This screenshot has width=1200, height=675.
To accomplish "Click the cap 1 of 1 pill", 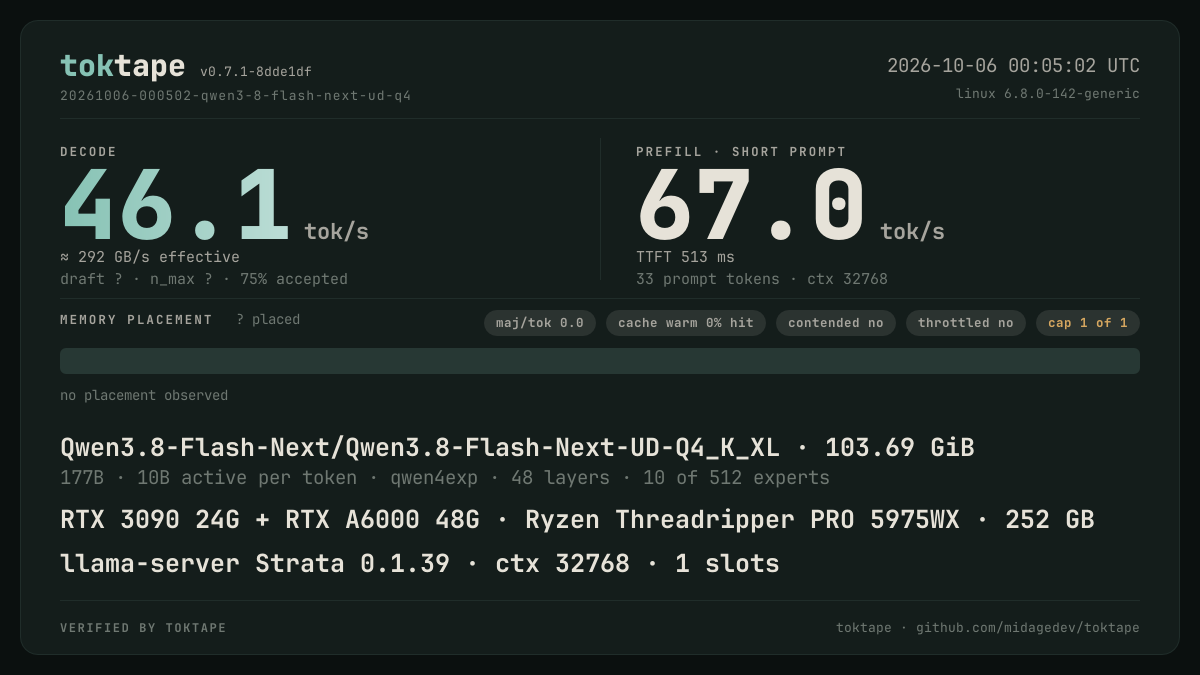I will (1088, 323).
